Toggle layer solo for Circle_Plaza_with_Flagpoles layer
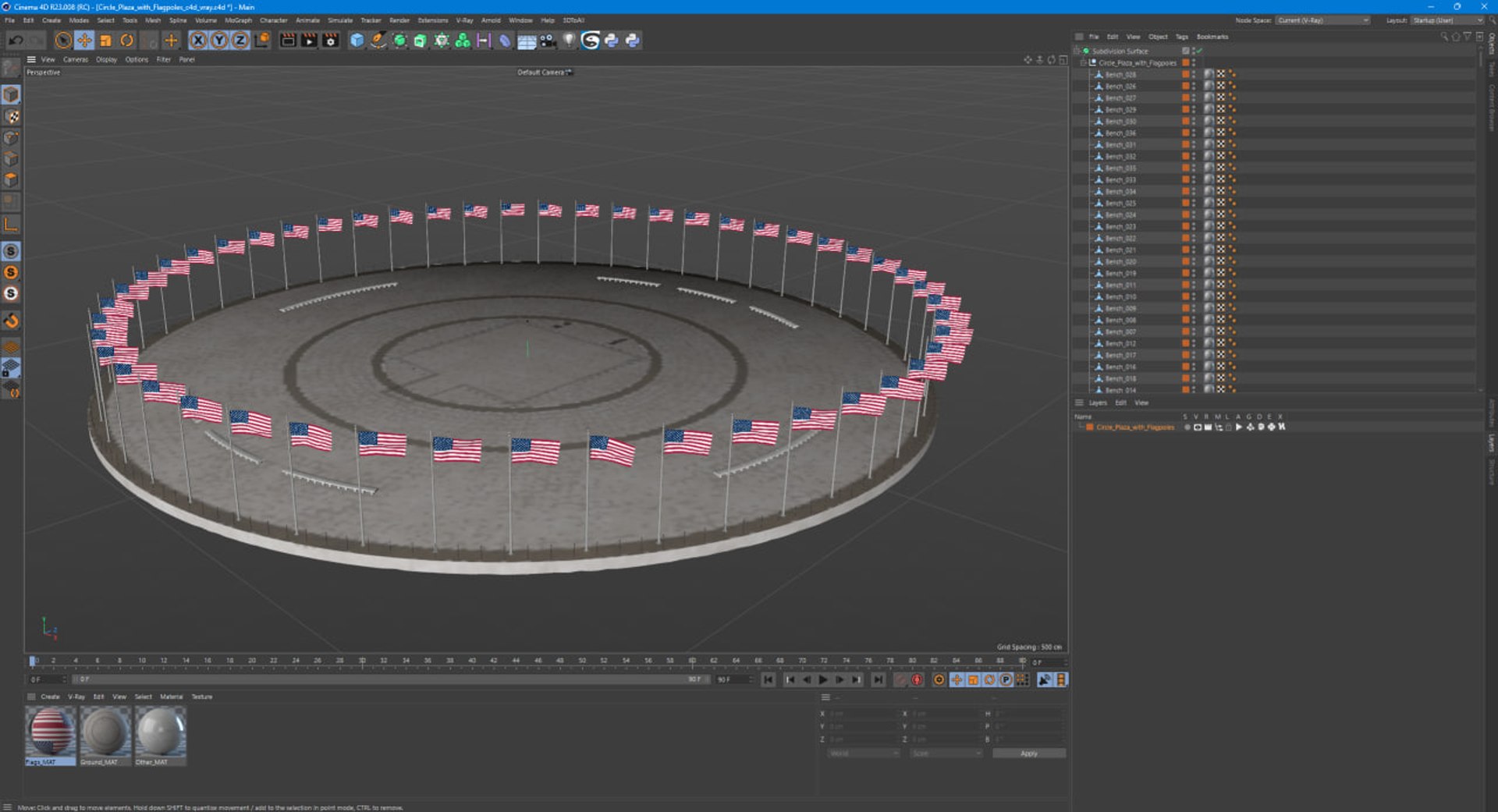This screenshot has height=812, width=1498. [x=1187, y=427]
